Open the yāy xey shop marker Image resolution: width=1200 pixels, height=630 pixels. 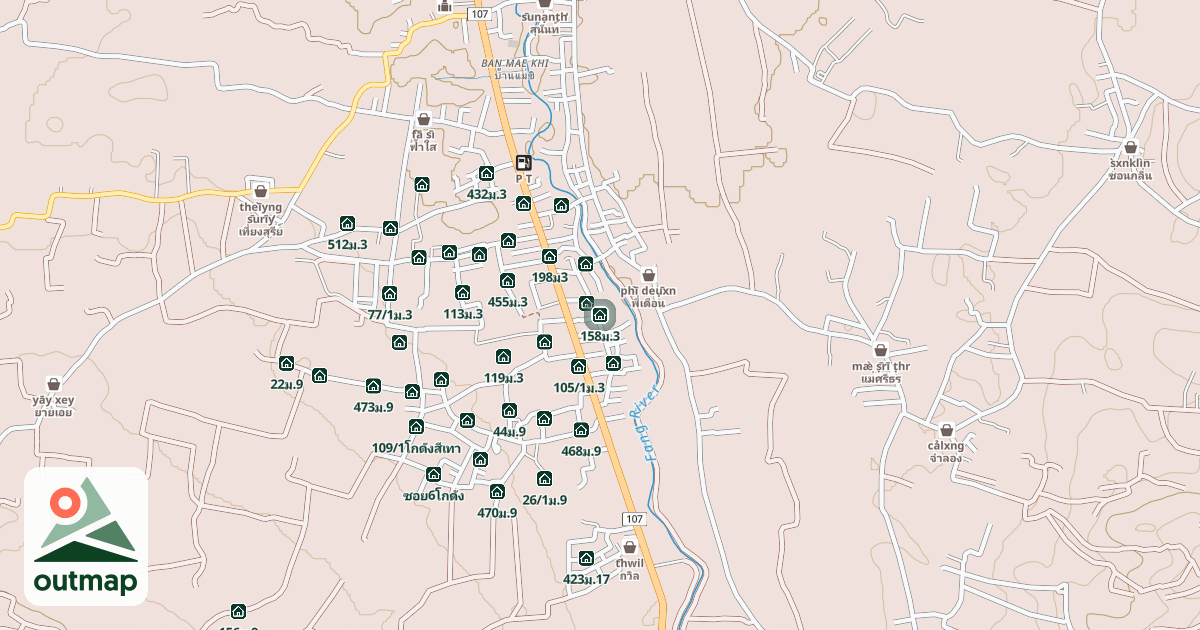(53, 383)
